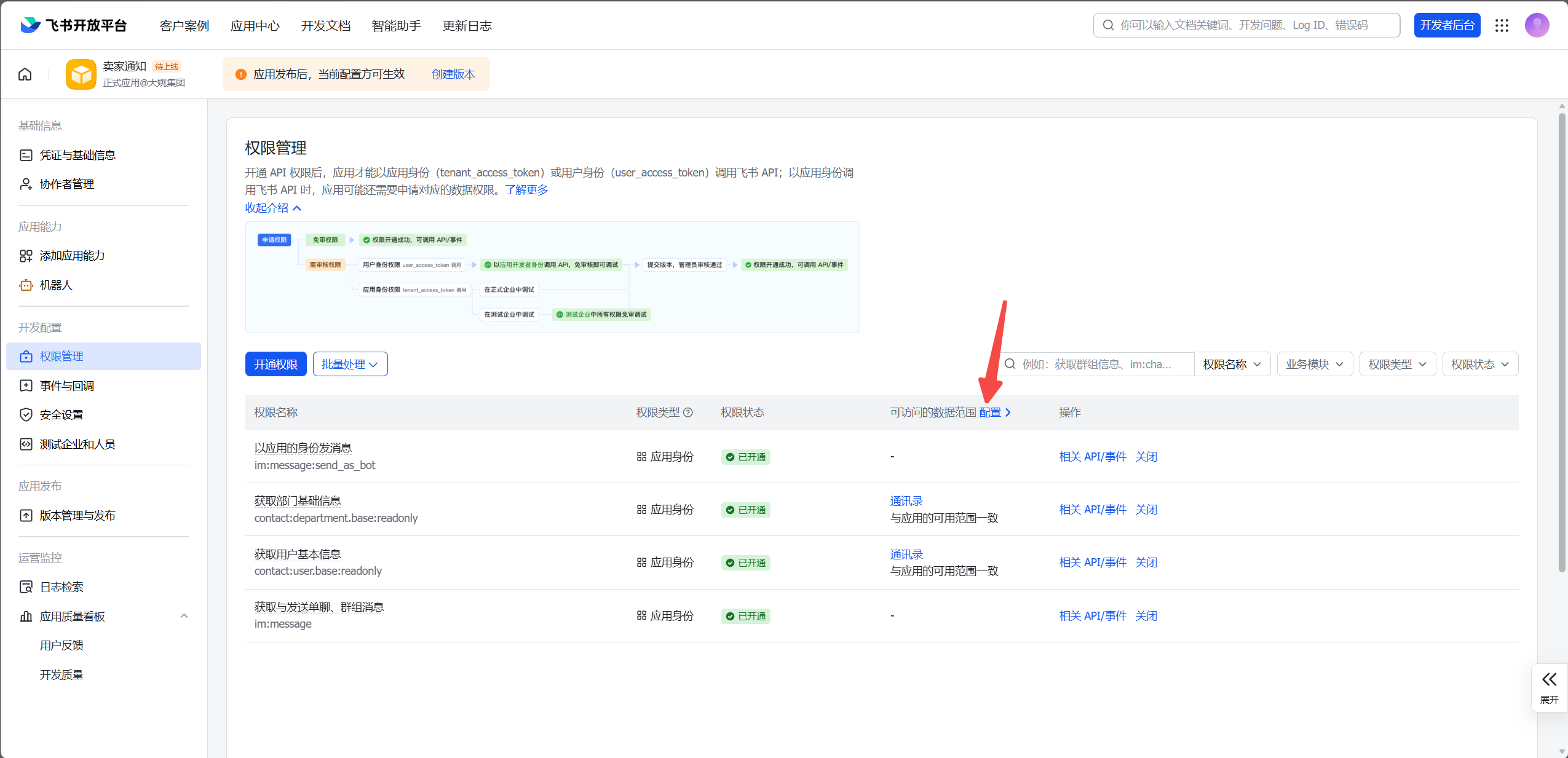This screenshot has width=1568, height=758.
Task: Click the 获取与发送单聊、群组消息 permission name
Action: click(319, 607)
